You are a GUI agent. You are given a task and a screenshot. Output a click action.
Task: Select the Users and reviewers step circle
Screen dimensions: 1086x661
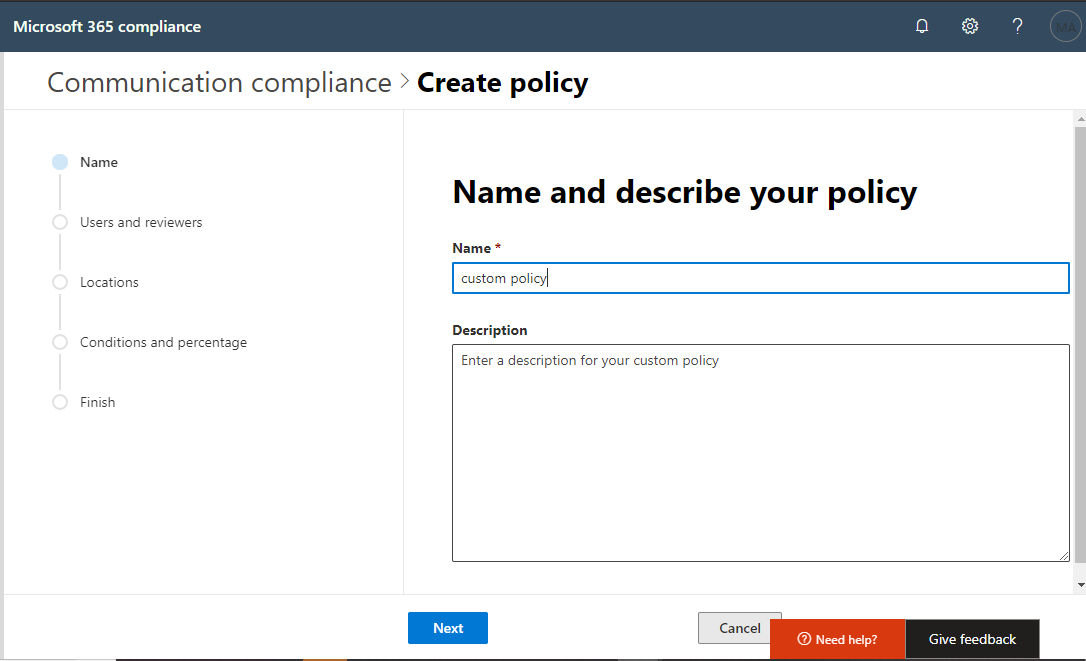tap(60, 222)
